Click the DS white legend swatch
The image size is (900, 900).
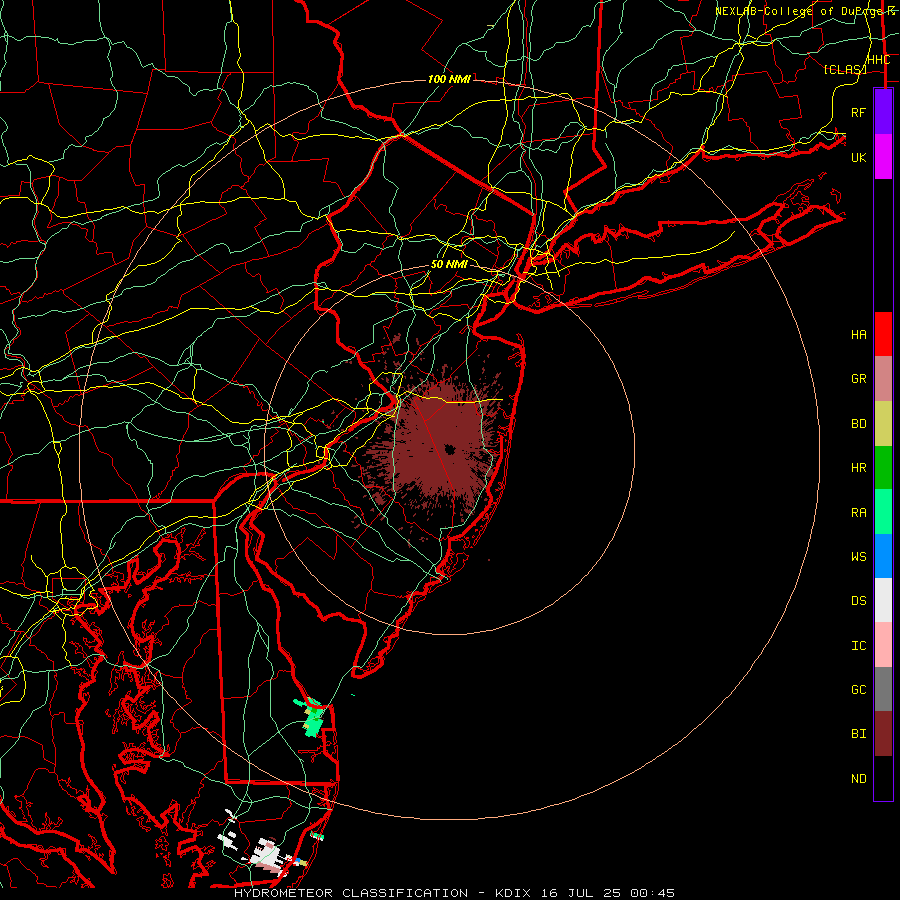(x=883, y=600)
